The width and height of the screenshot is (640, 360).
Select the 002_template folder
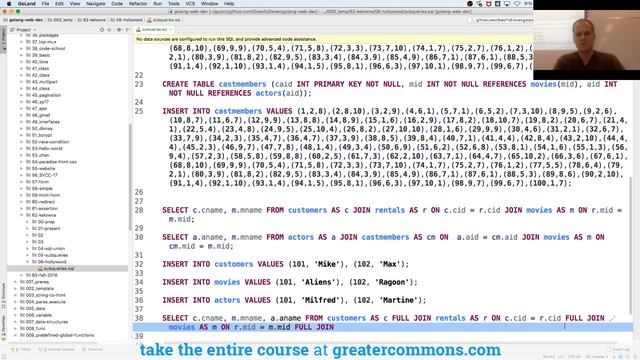(x=39, y=288)
